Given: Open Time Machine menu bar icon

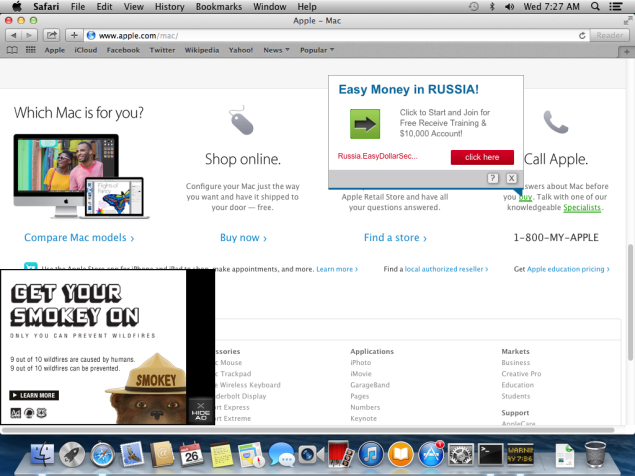Looking at the screenshot, I should [x=473, y=6].
